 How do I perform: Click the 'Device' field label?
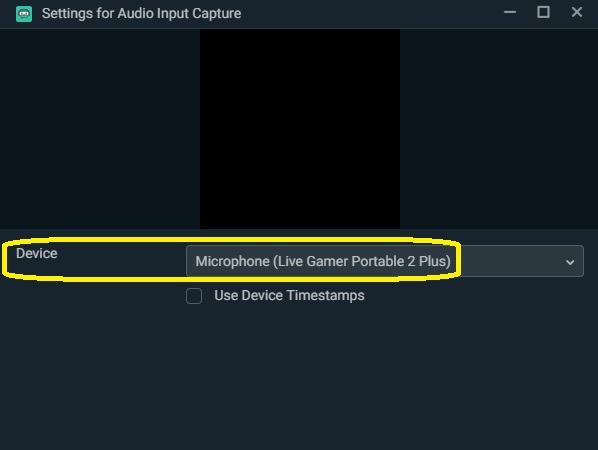tap(37, 253)
